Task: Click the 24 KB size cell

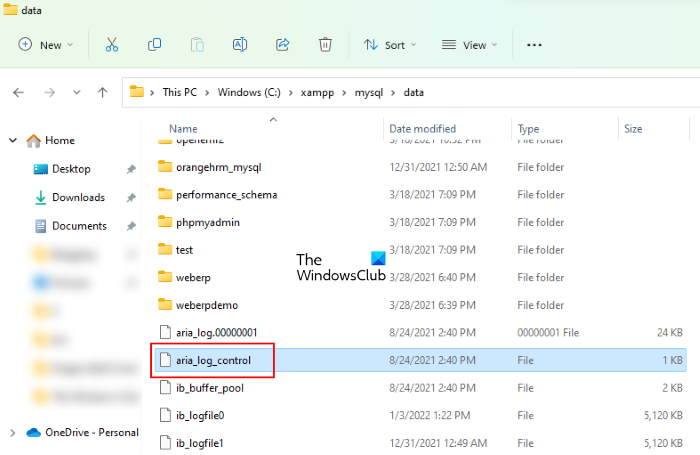Action: coord(670,333)
